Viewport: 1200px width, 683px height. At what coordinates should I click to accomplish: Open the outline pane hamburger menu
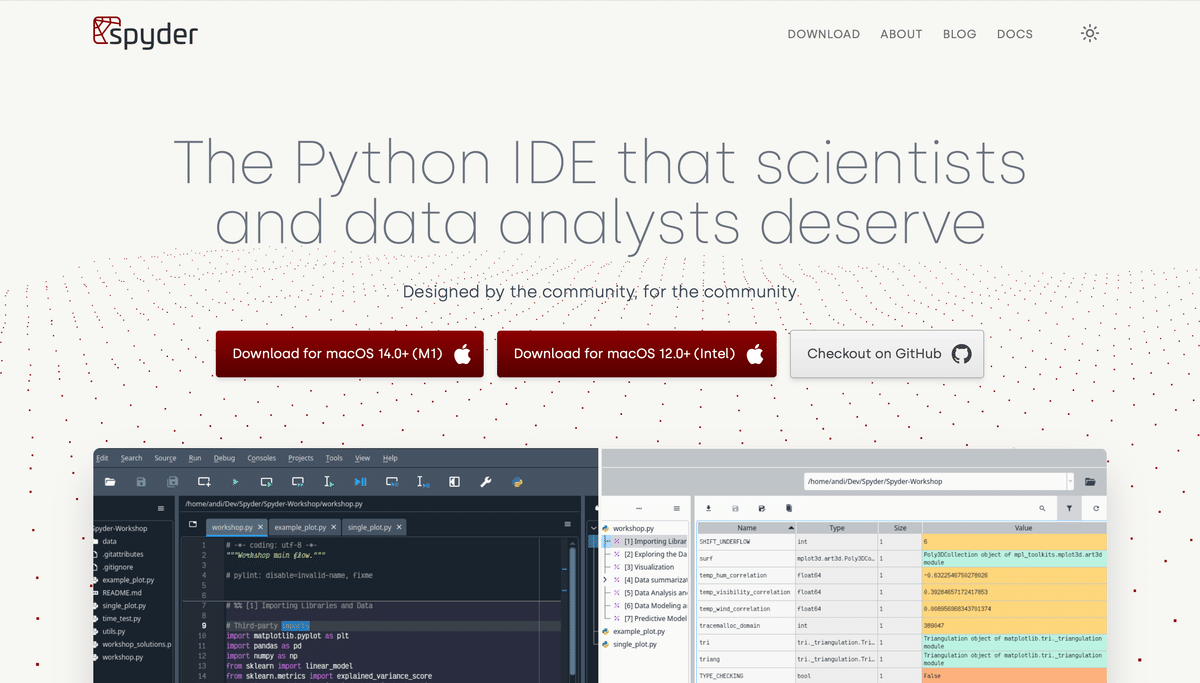[676, 508]
